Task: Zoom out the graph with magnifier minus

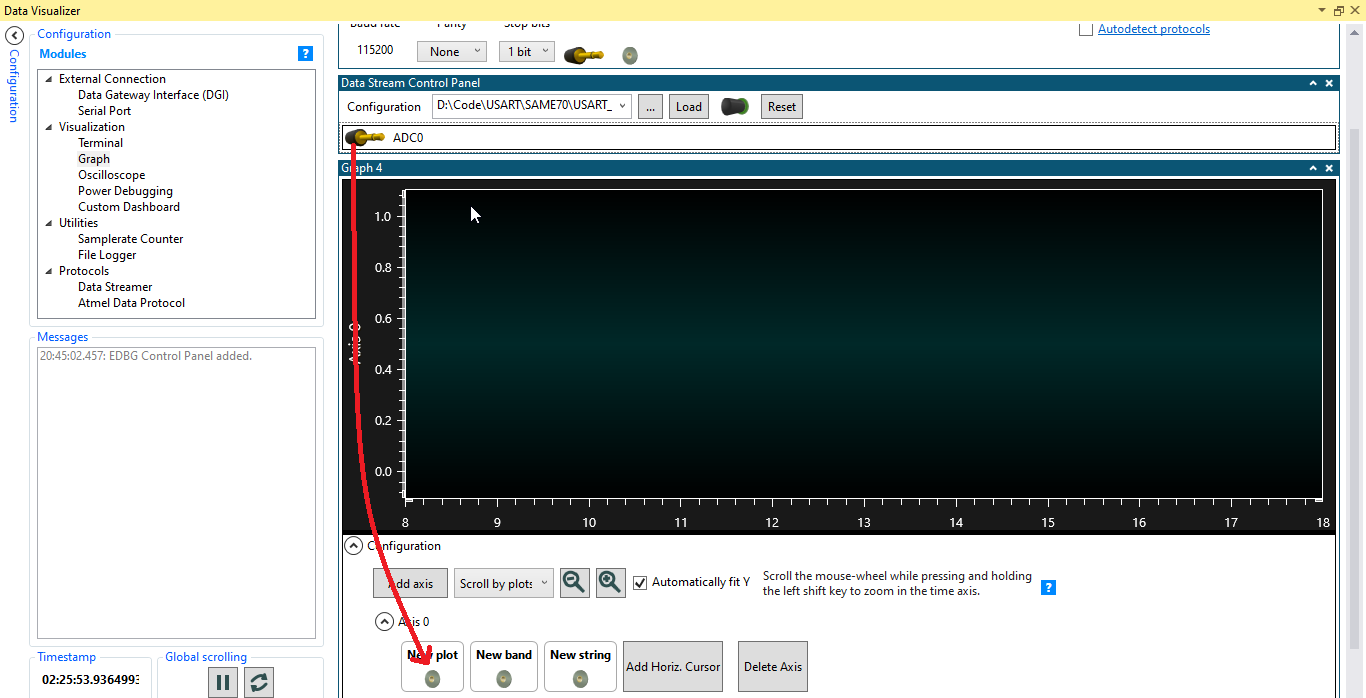Action: [574, 583]
